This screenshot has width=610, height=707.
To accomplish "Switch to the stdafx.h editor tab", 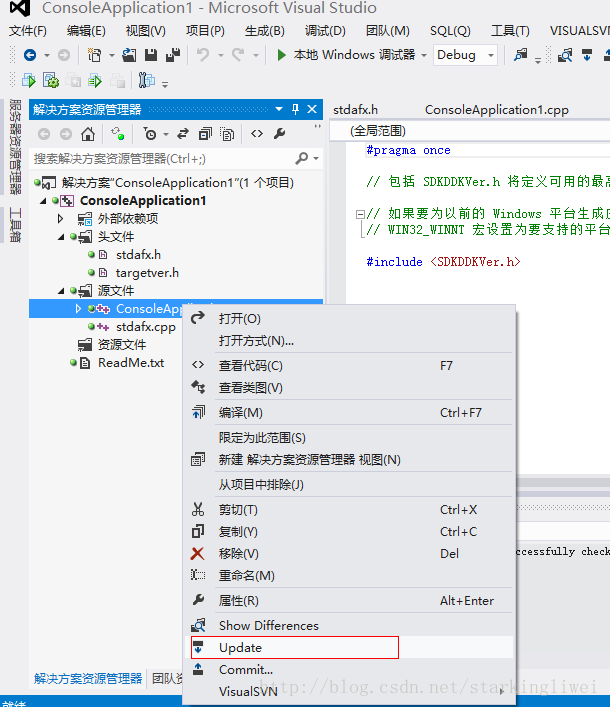I will pyautogui.click(x=356, y=110).
